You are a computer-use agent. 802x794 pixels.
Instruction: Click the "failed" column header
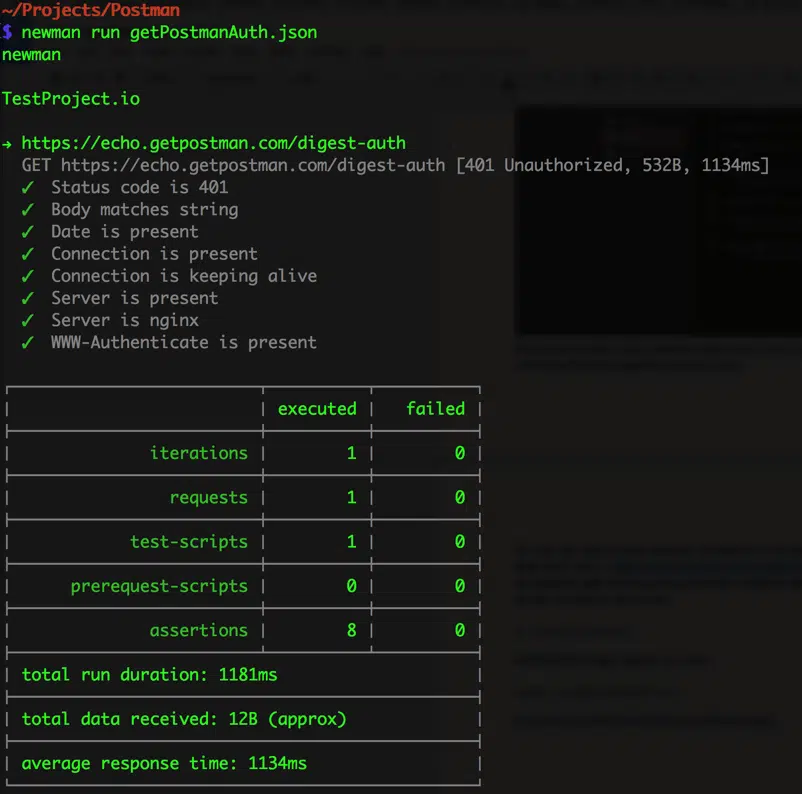click(x=435, y=408)
